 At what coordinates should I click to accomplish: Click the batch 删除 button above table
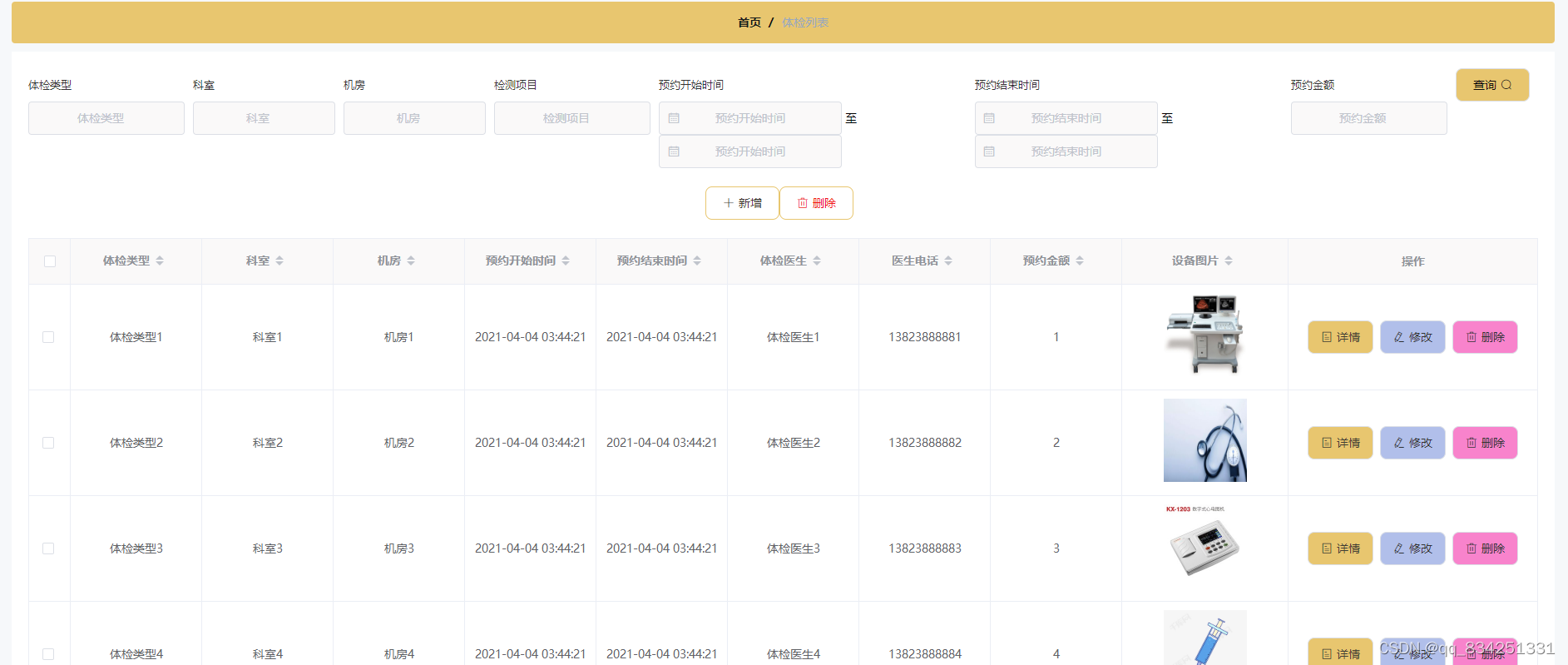[816, 203]
